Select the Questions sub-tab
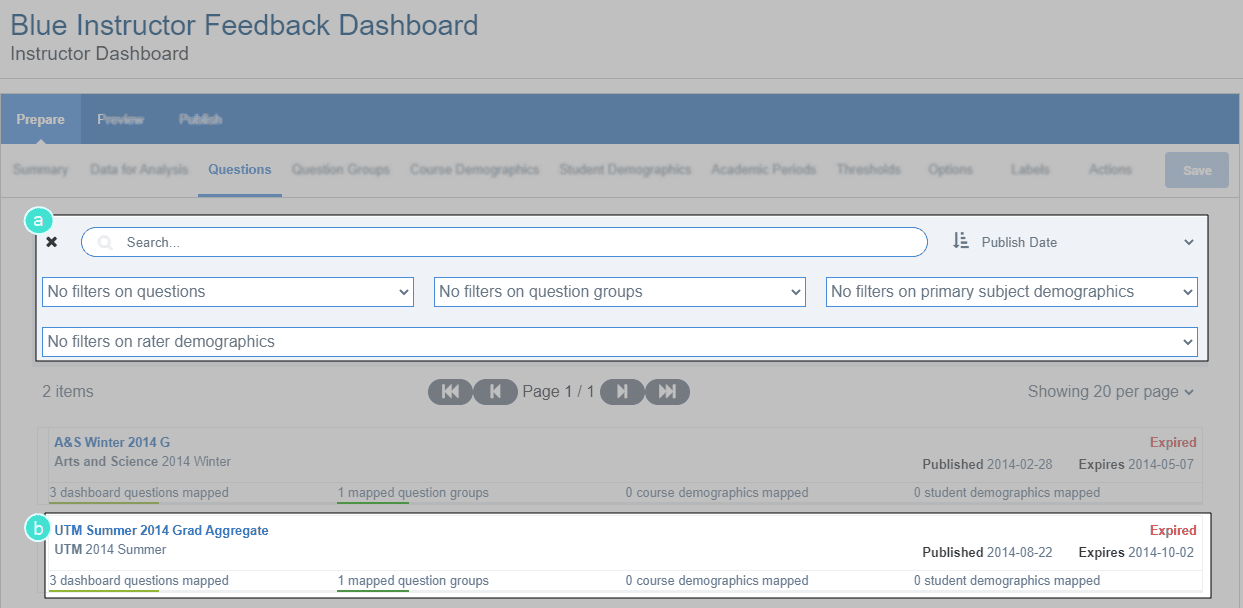The height and width of the screenshot is (608, 1243). [x=240, y=170]
